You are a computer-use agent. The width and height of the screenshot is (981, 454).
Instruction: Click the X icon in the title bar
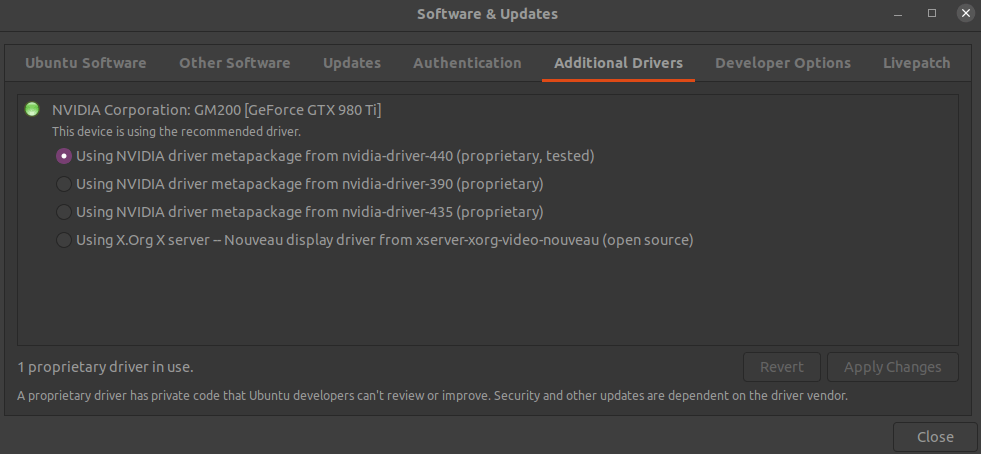(x=964, y=13)
